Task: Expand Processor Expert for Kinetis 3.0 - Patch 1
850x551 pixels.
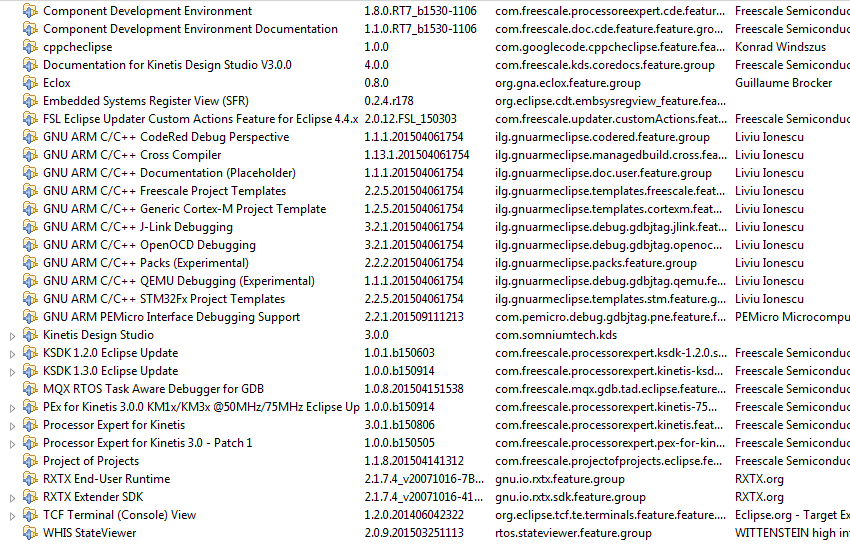Action: tap(12, 444)
